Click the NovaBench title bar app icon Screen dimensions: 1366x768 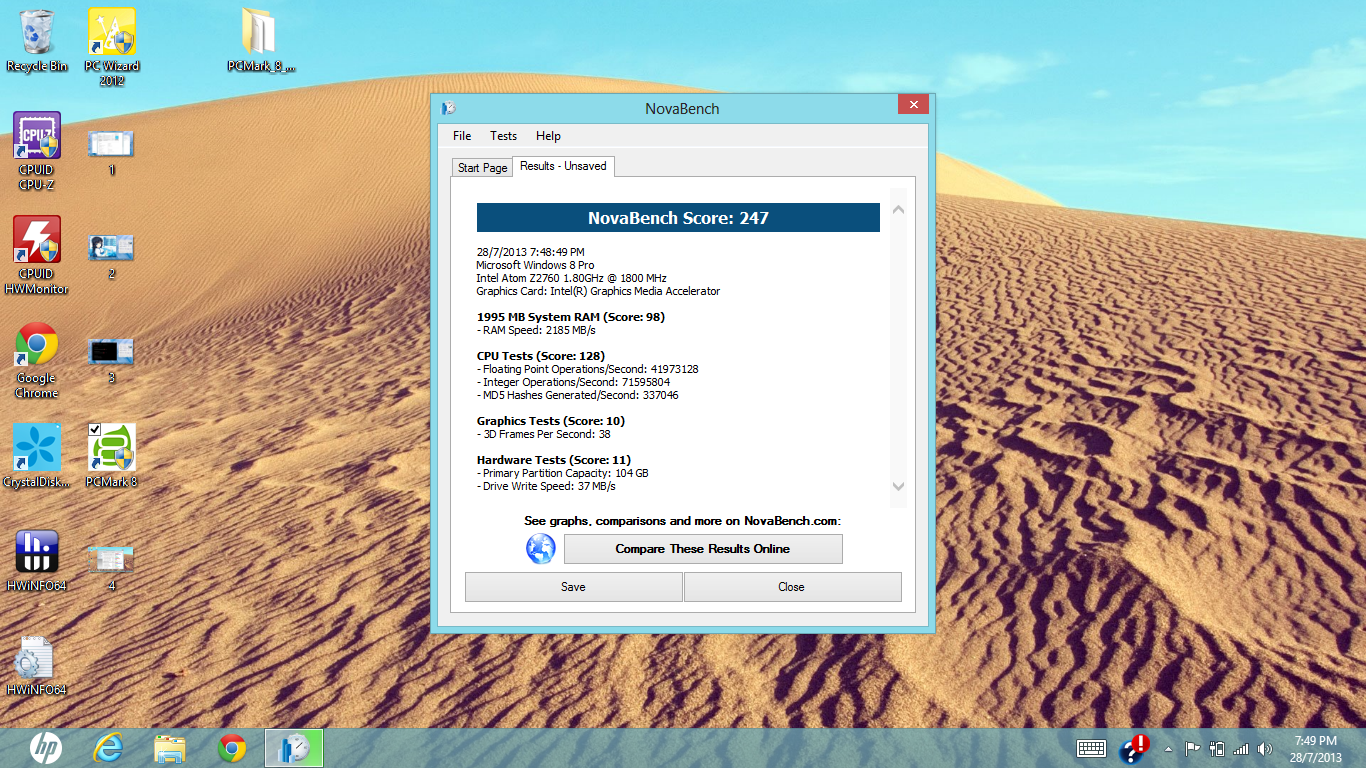(x=449, y=108)
